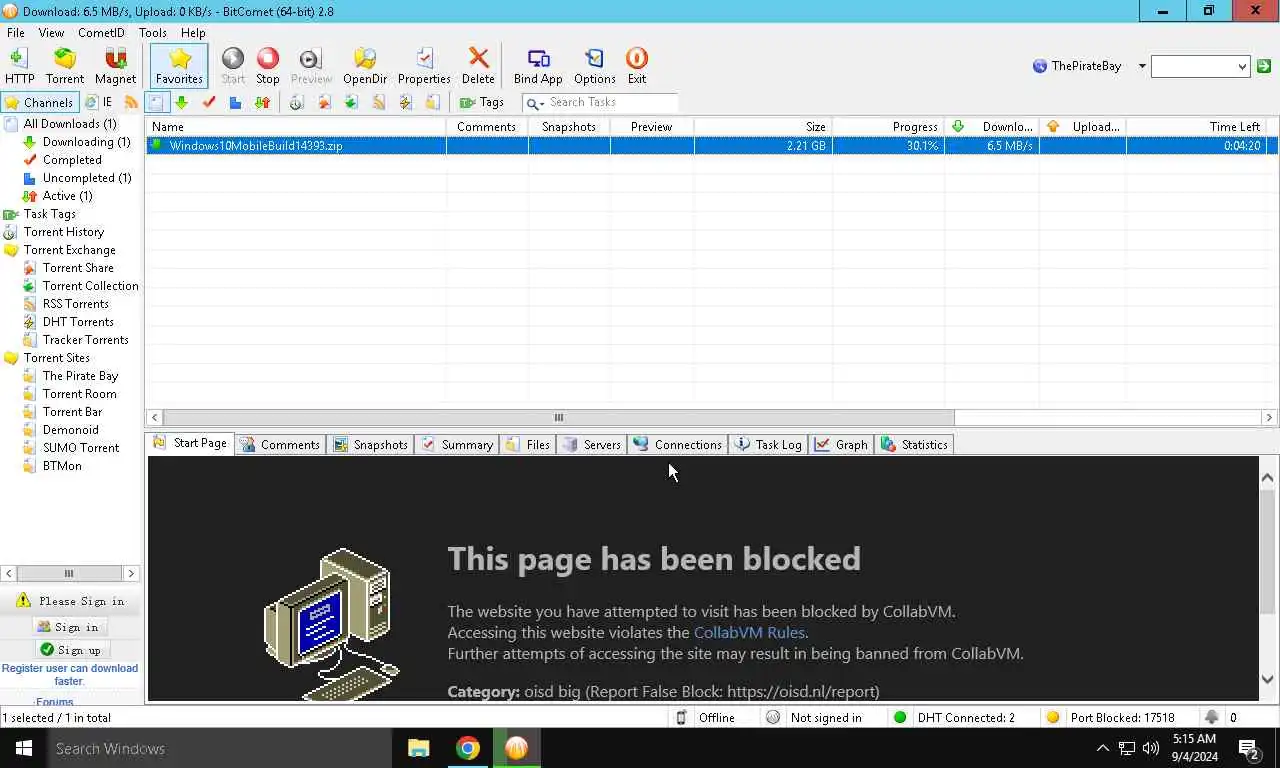Switch to the Files tab
The image size is (1280, 768).
pyautogui.click(x=528, y=444)
